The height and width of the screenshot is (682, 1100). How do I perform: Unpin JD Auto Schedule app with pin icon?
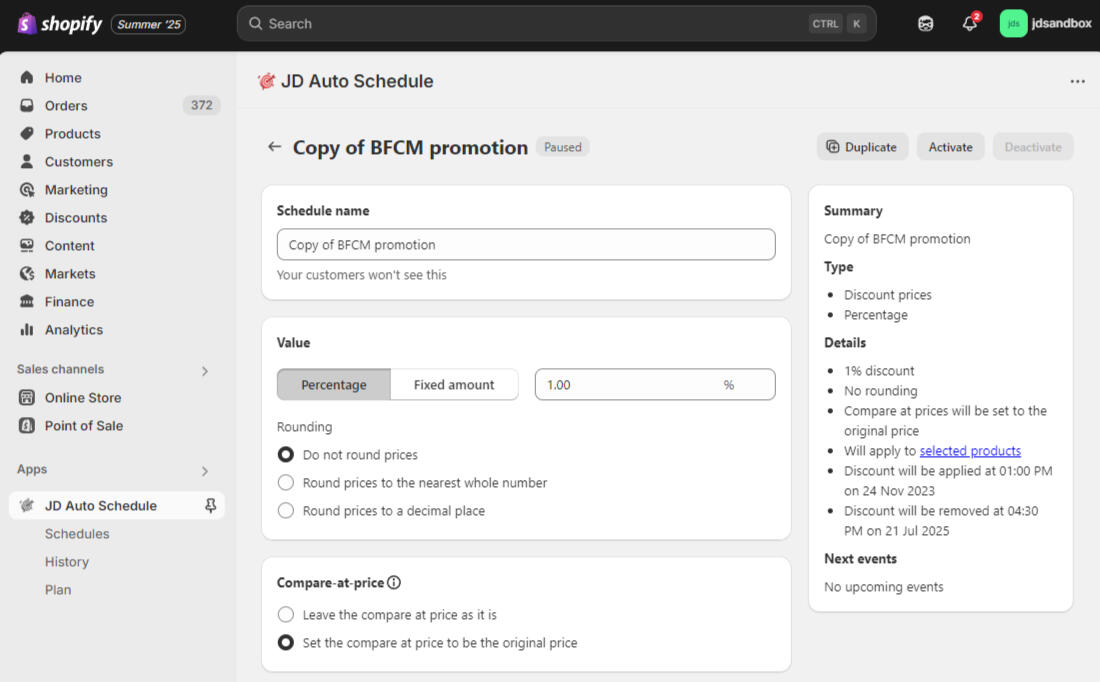tap(210, 506)
